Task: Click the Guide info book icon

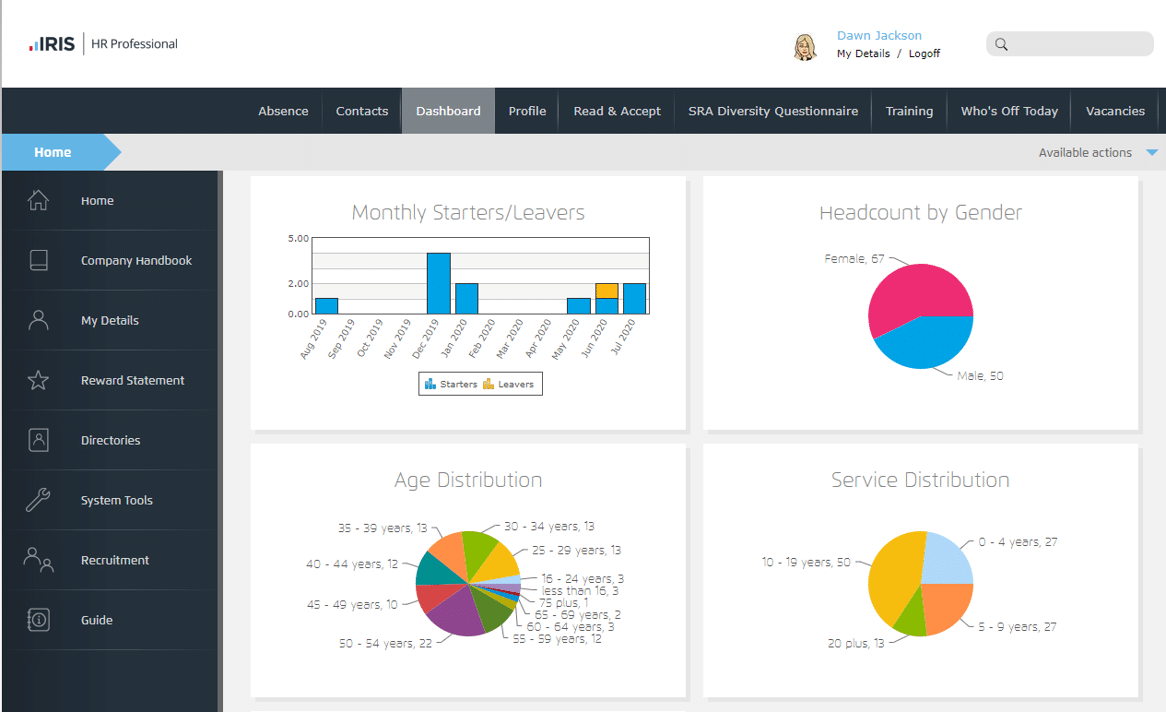Action: coord(38,620)
